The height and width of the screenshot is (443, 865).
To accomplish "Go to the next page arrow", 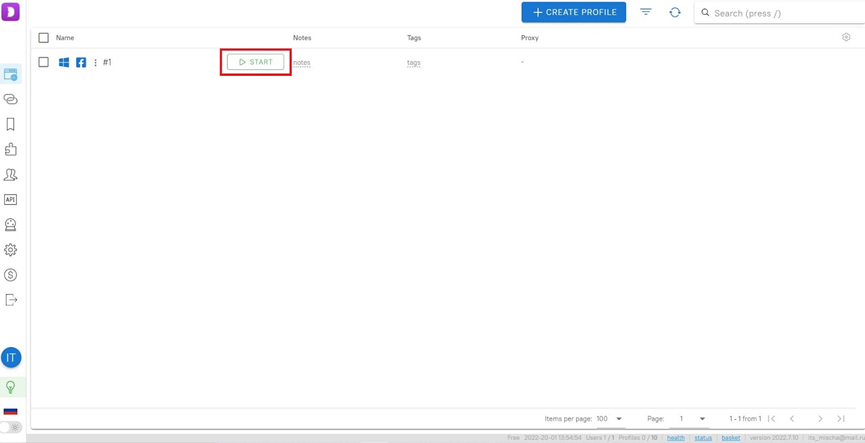I will tap(820, 419).
